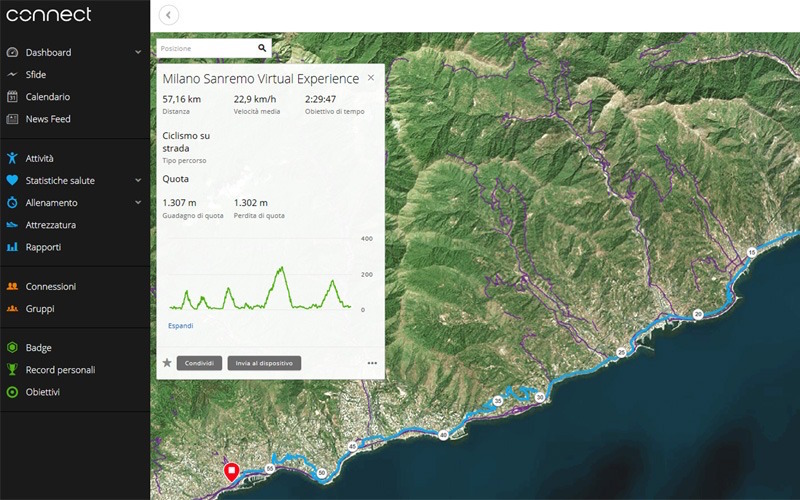Expand the Allenamento submenu chevron

click(x=138, y=203)
